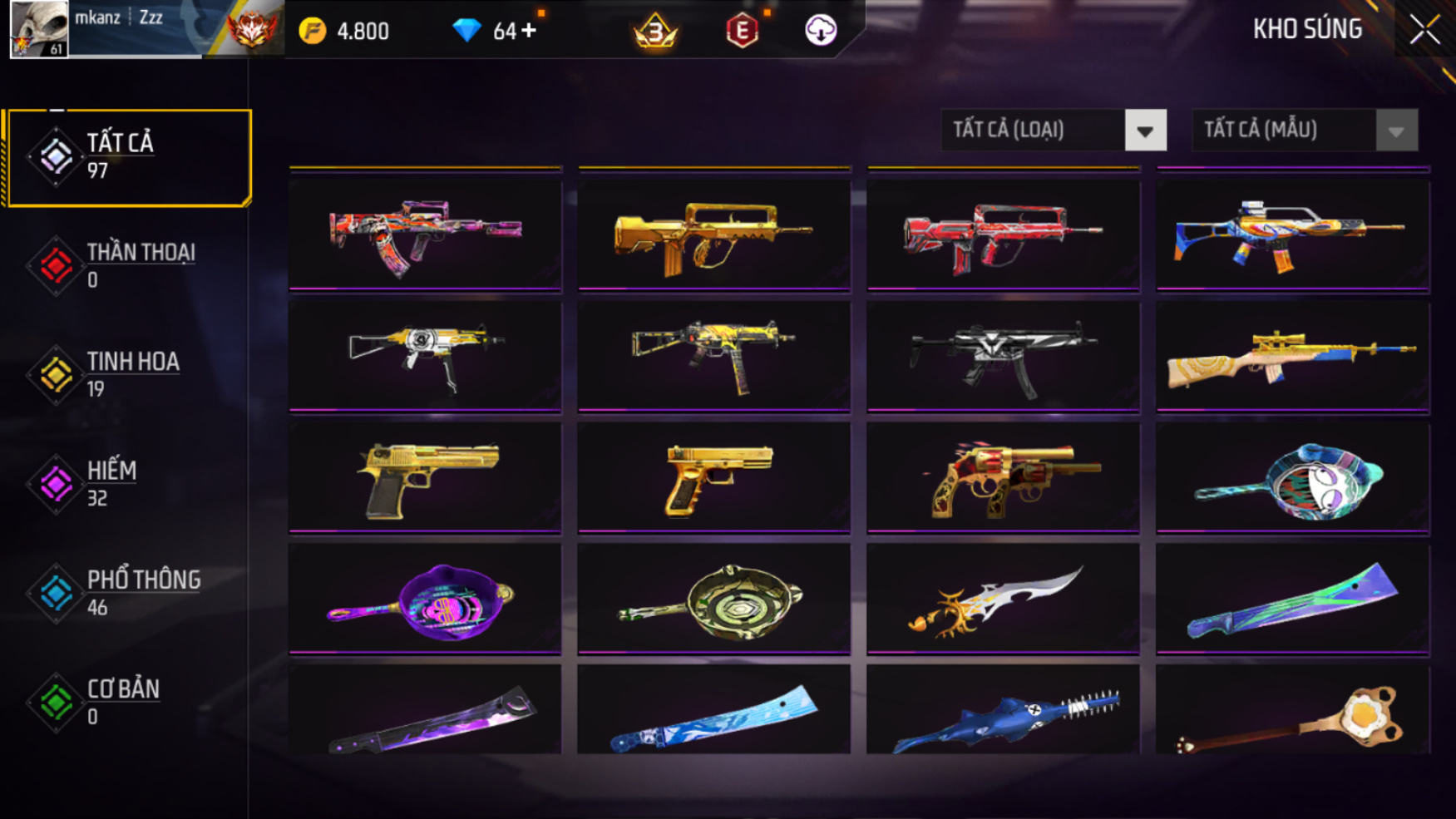1456x819 pixels.
Task: Open the Tất Cả (Loại) filter box
Action: [1054, 131]
